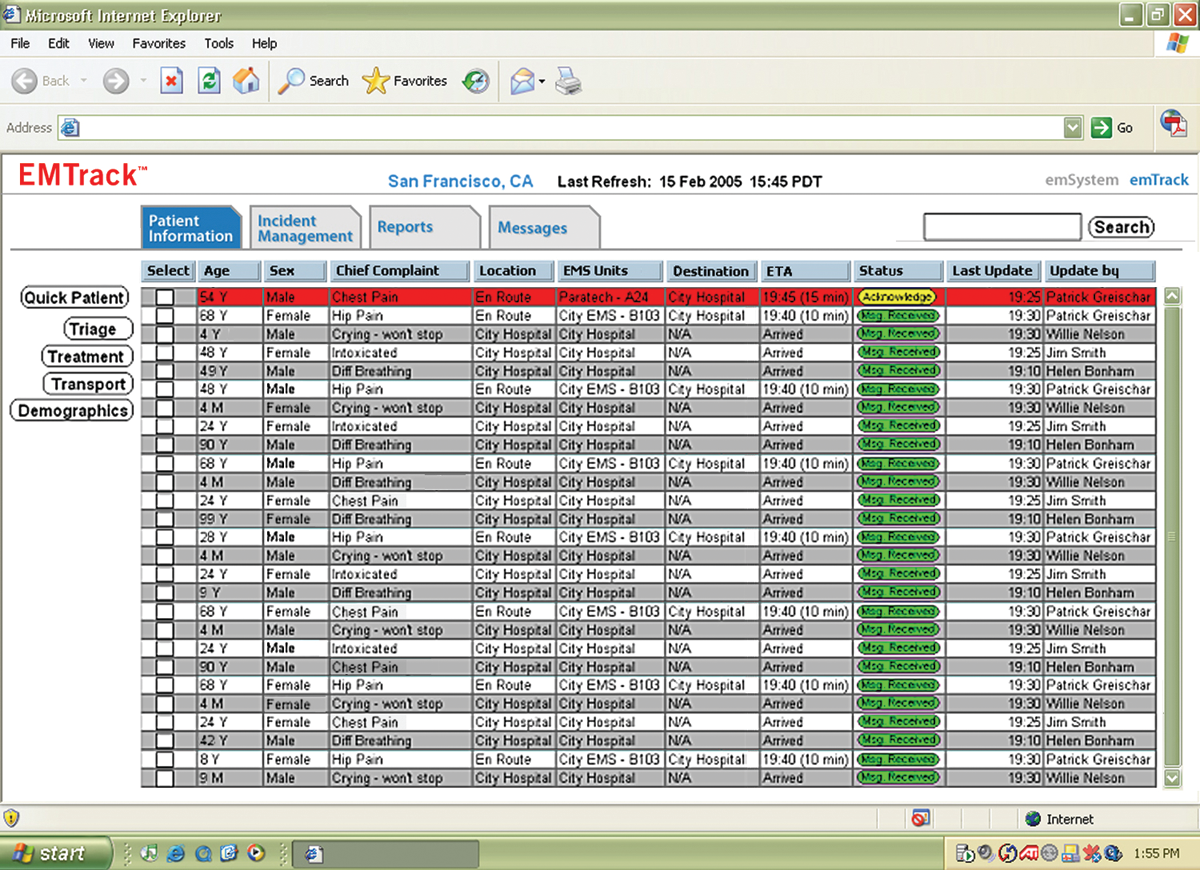Click the Favorites star toolbar icon
Viewport: 1200px width, 870px height.
tap(376, 82)
